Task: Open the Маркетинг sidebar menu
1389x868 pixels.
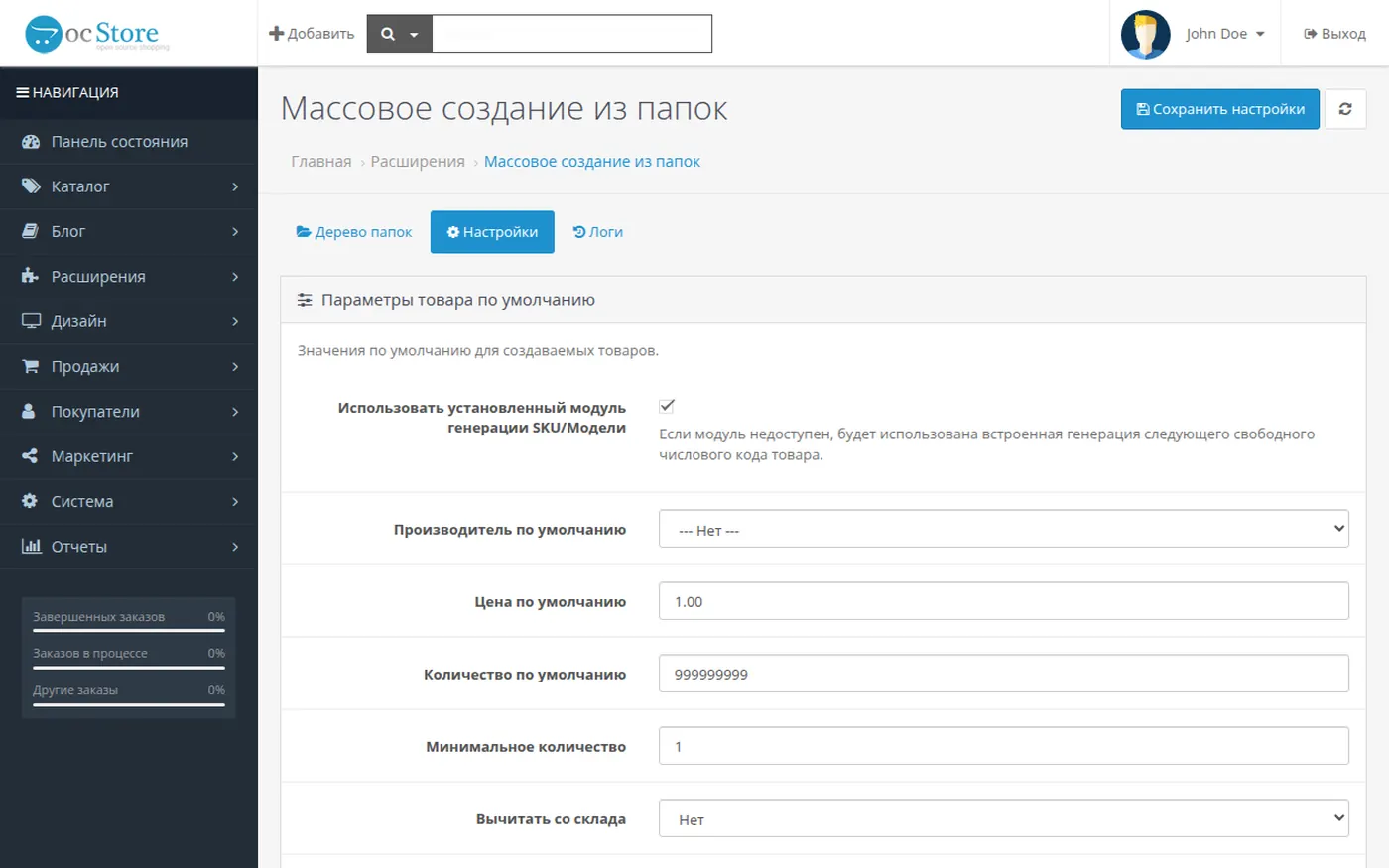Action: (x=129, y=456)
